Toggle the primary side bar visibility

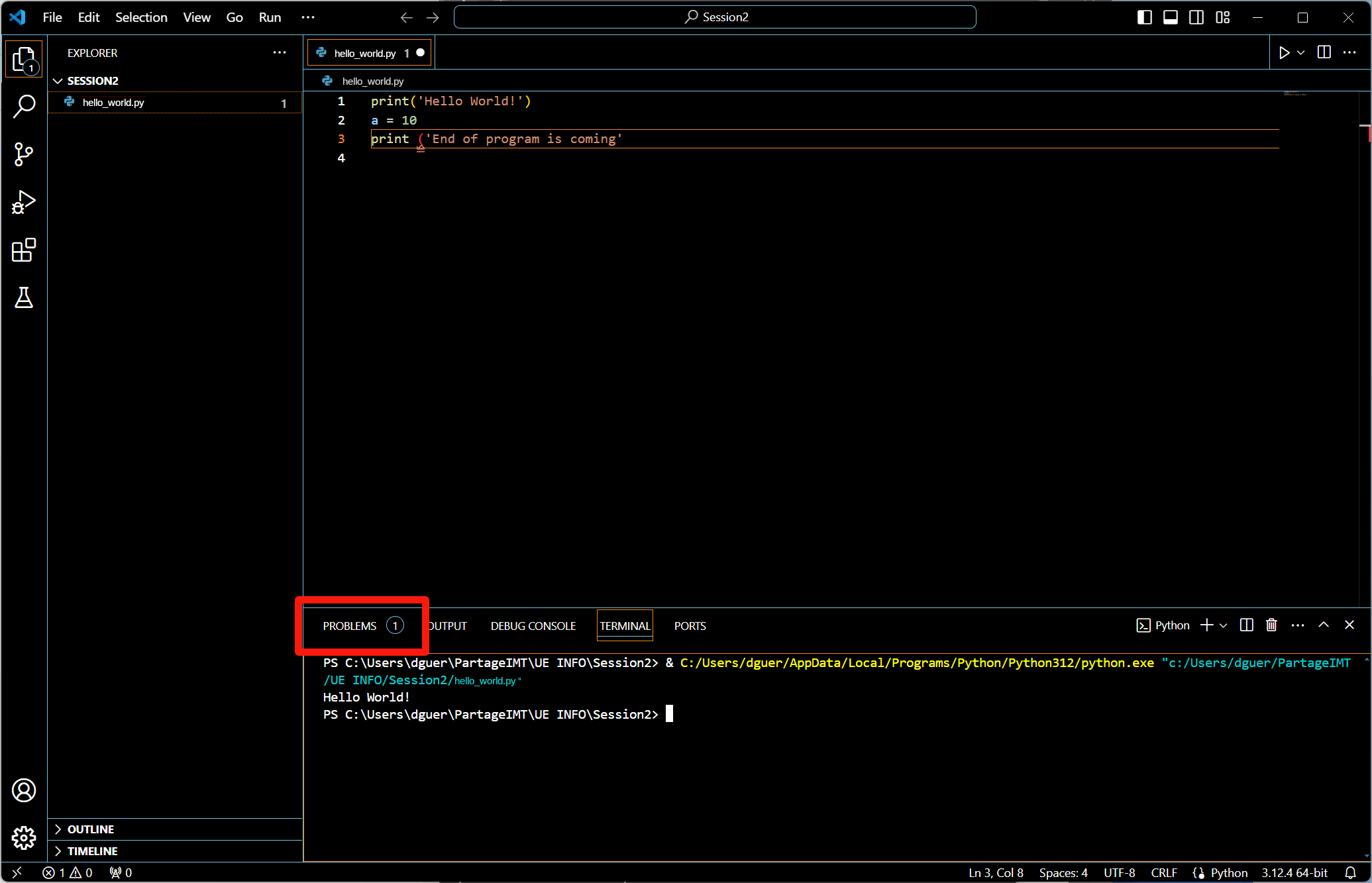(1144, 17)
